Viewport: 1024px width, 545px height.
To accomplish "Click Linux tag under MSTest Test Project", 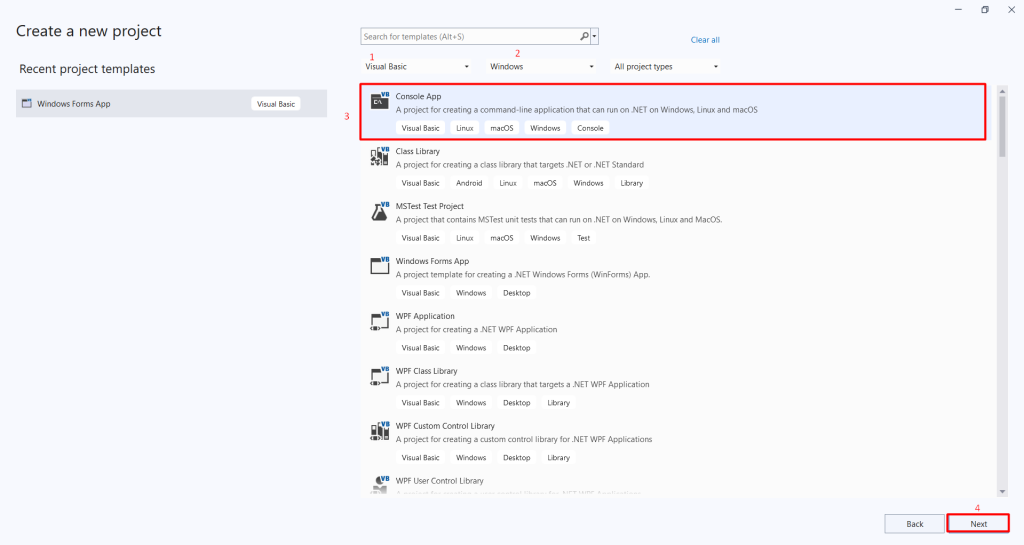I will (x=464, y=238).
